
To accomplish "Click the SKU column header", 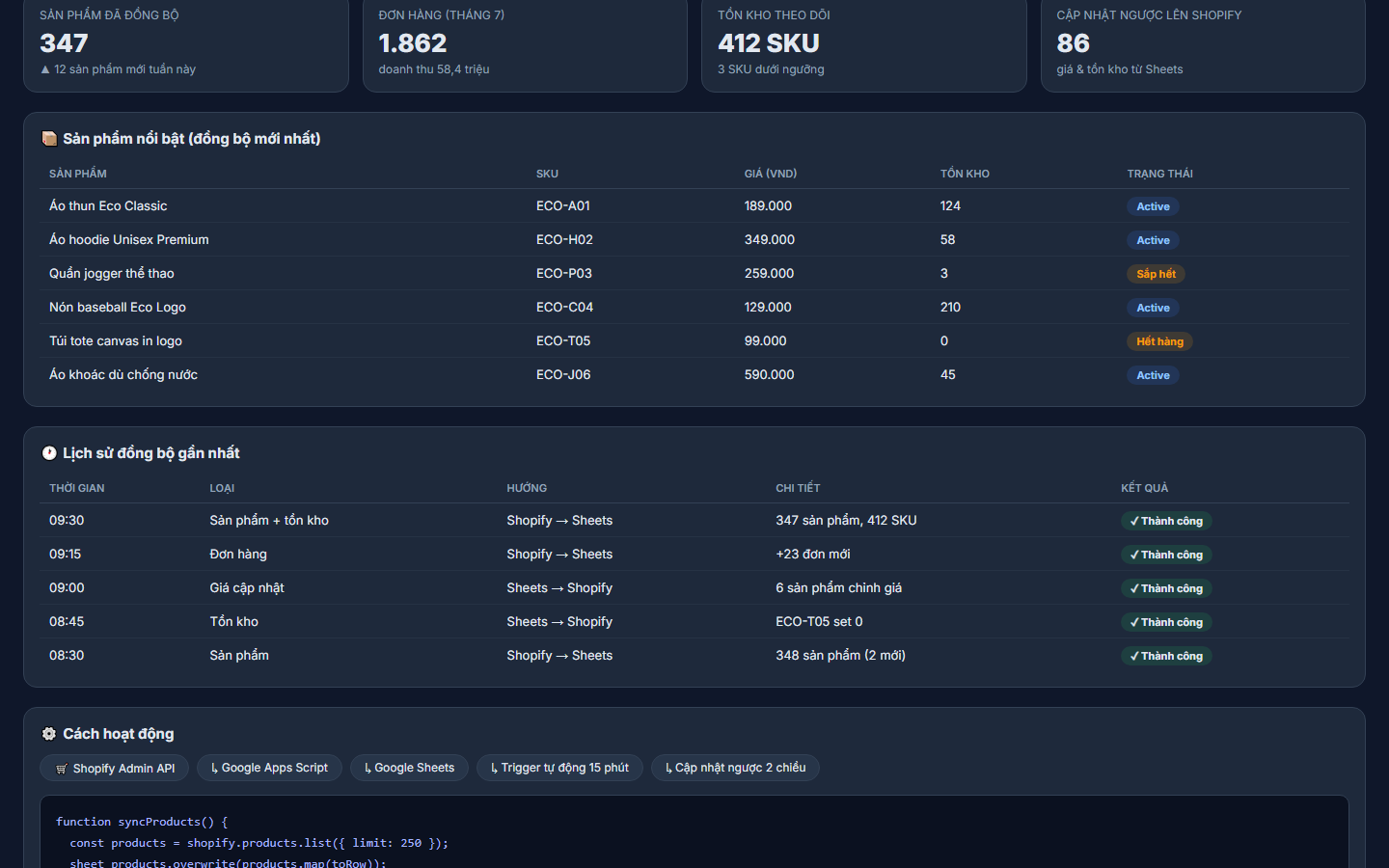I will [x=547, y=174].
